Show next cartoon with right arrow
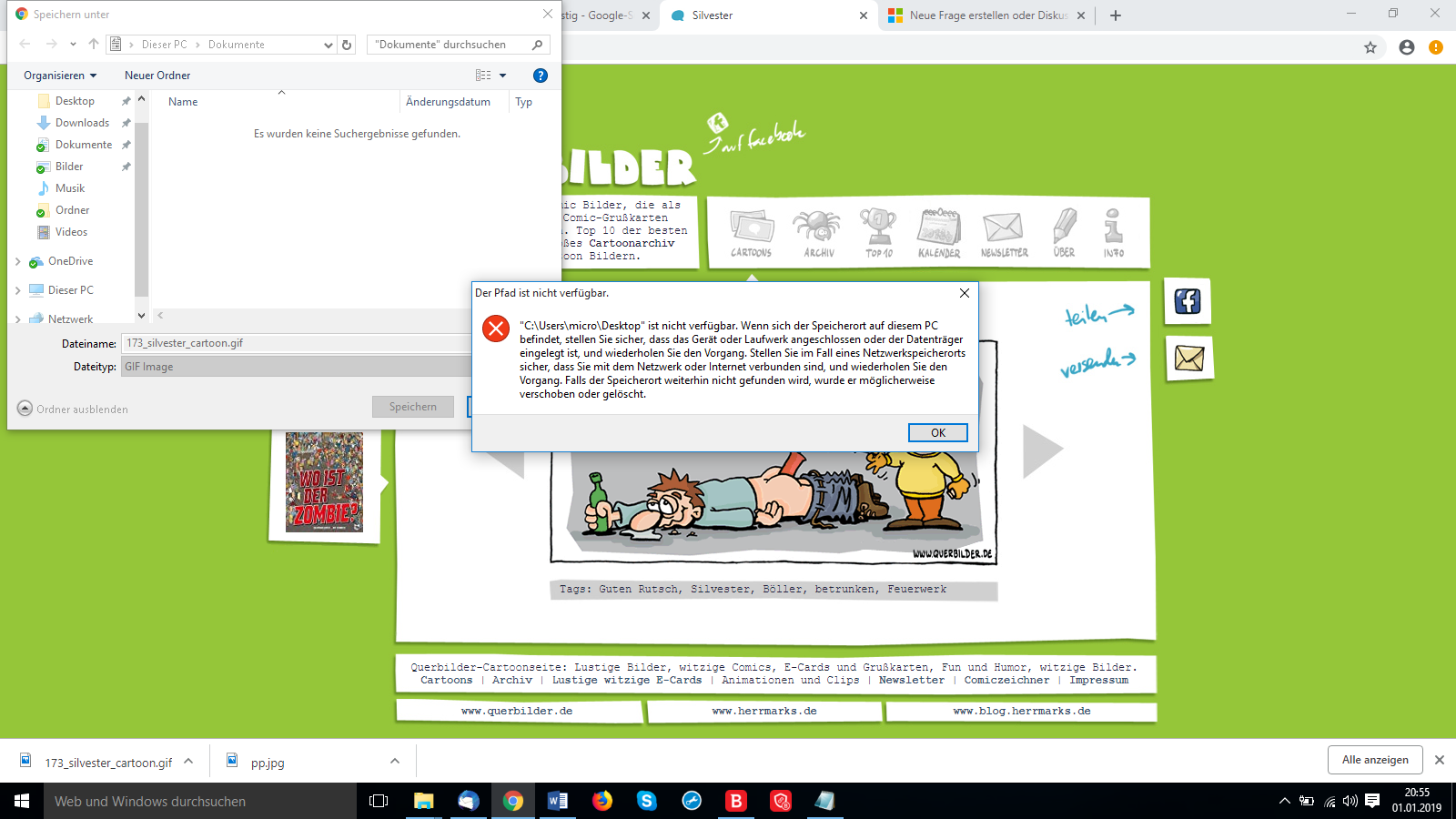Screen dimensions: 1456x819 click(x=1042, y=451)
